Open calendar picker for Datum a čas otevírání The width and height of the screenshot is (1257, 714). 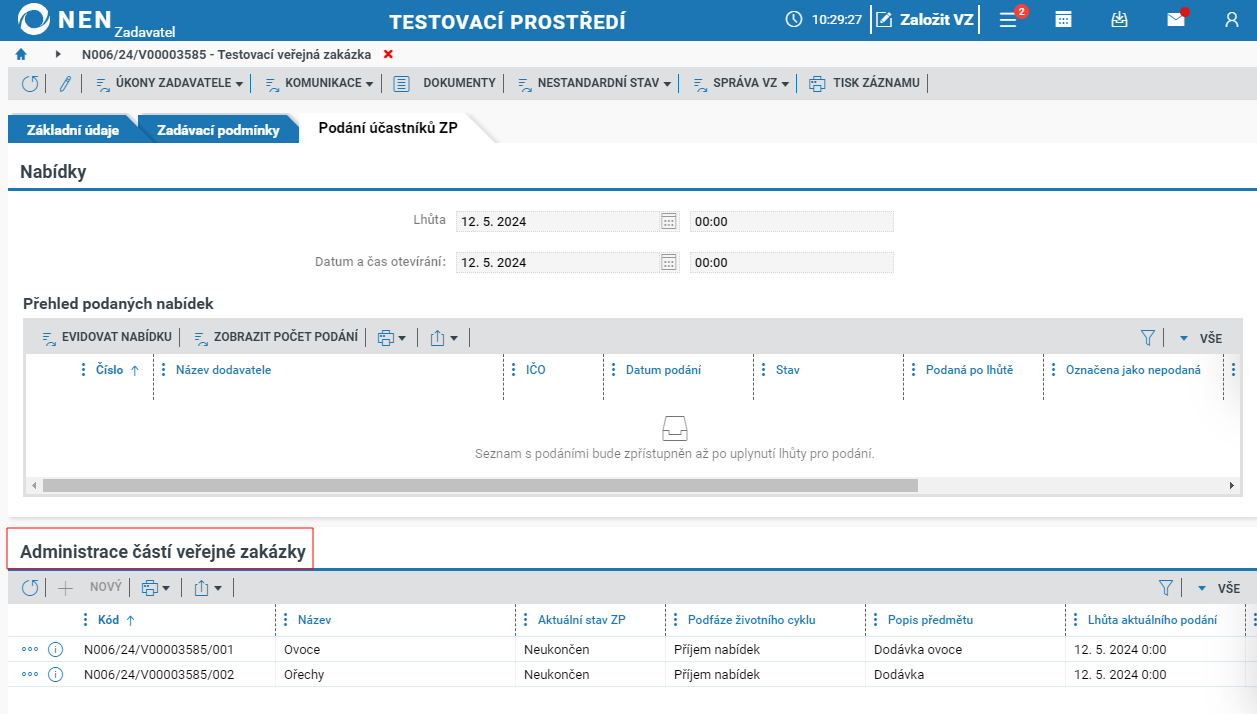click(669, 263)
